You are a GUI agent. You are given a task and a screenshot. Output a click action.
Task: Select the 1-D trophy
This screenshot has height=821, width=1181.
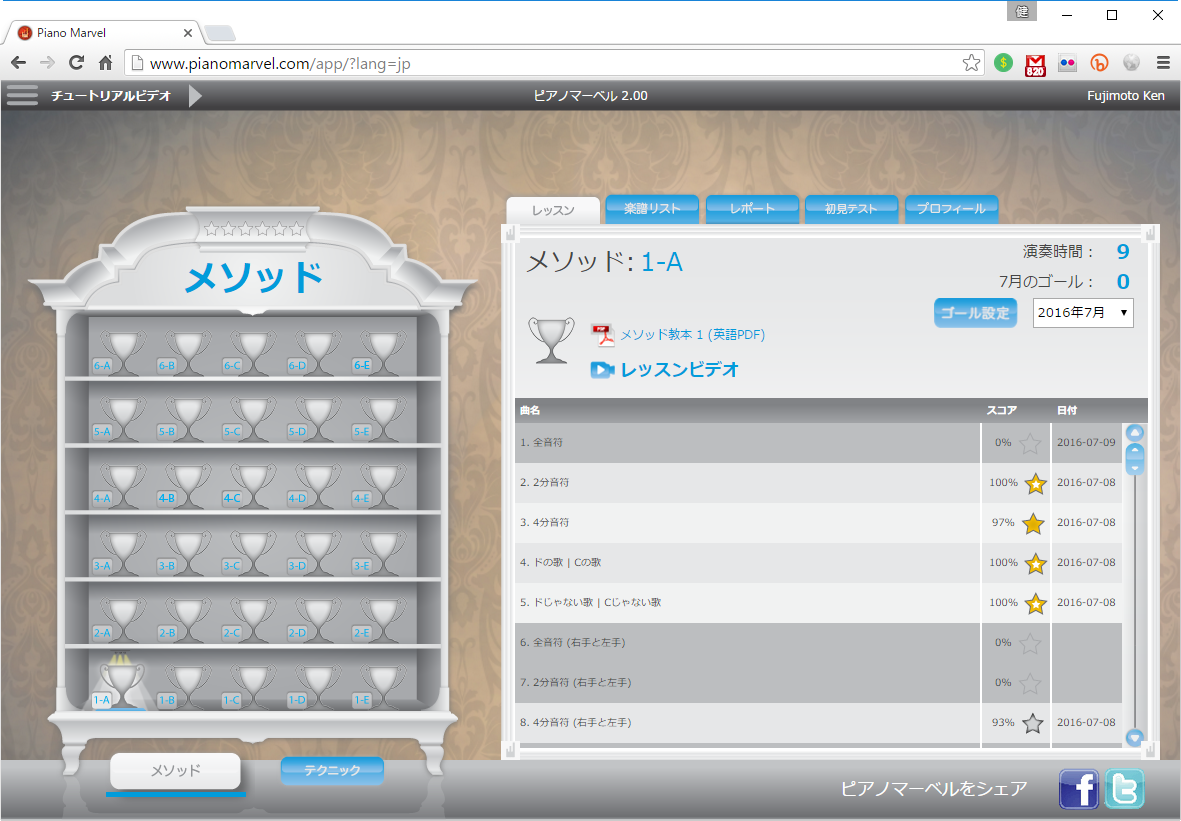click(316, 687)
